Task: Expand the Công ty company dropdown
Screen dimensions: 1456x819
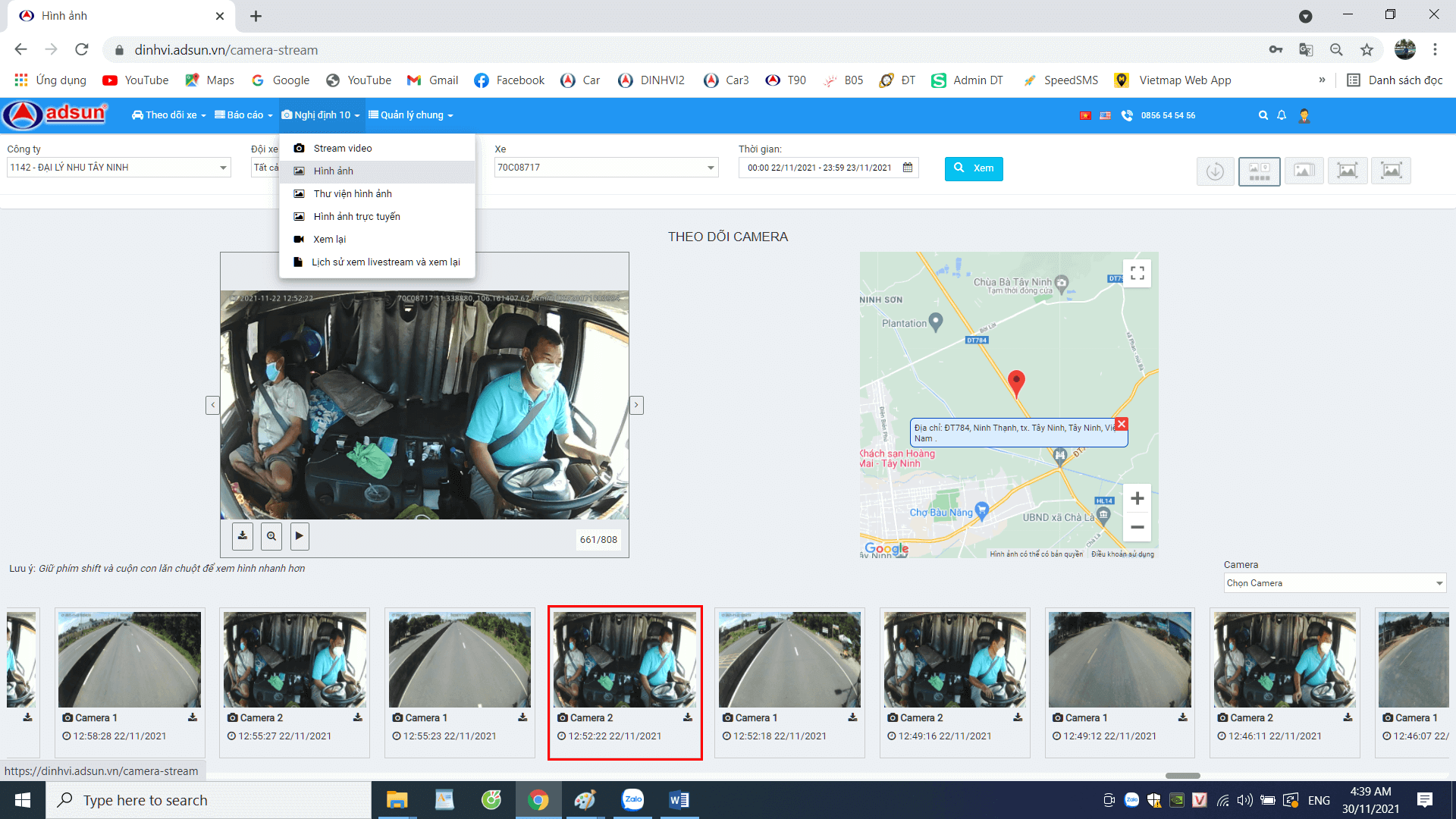Action: tap(118, 168)
